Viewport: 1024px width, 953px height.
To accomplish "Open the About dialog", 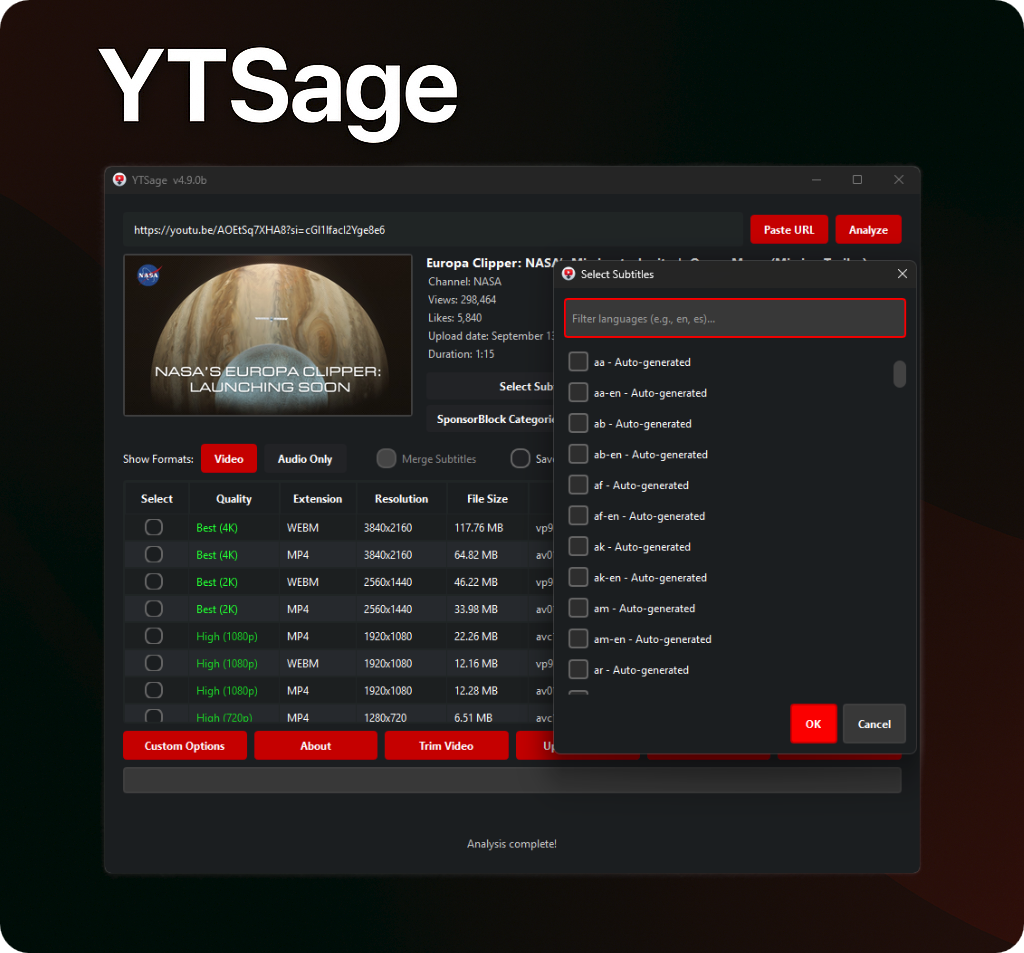I will 315,745.
